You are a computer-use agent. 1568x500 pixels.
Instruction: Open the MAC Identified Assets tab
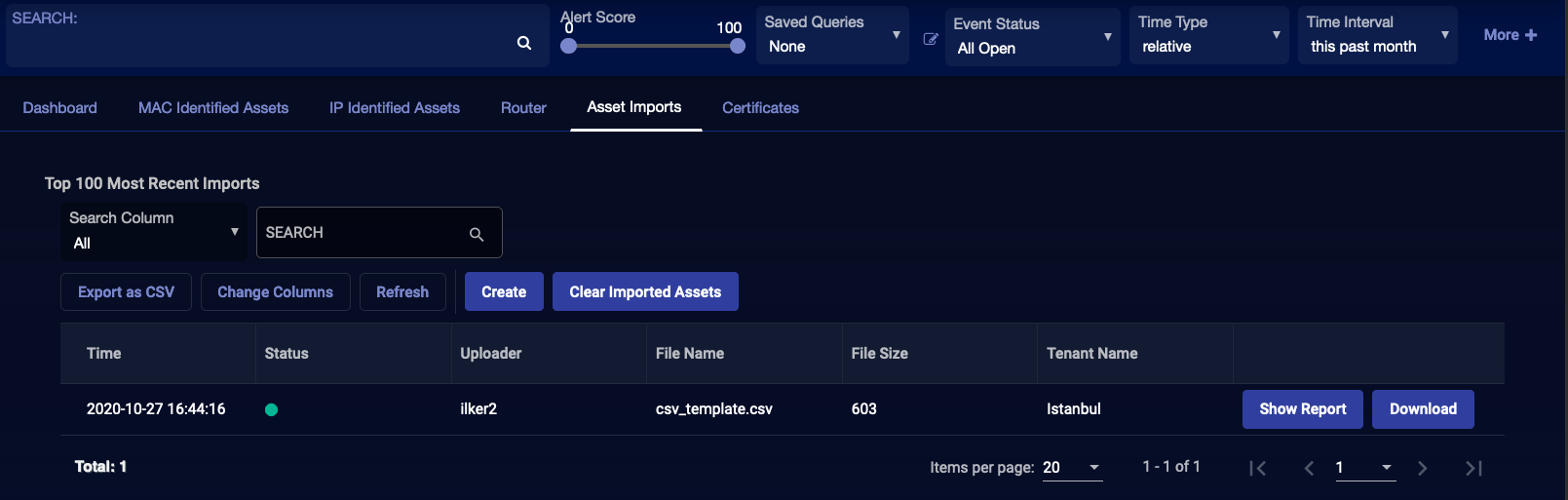pyautogui.click(x=213, y=108)
